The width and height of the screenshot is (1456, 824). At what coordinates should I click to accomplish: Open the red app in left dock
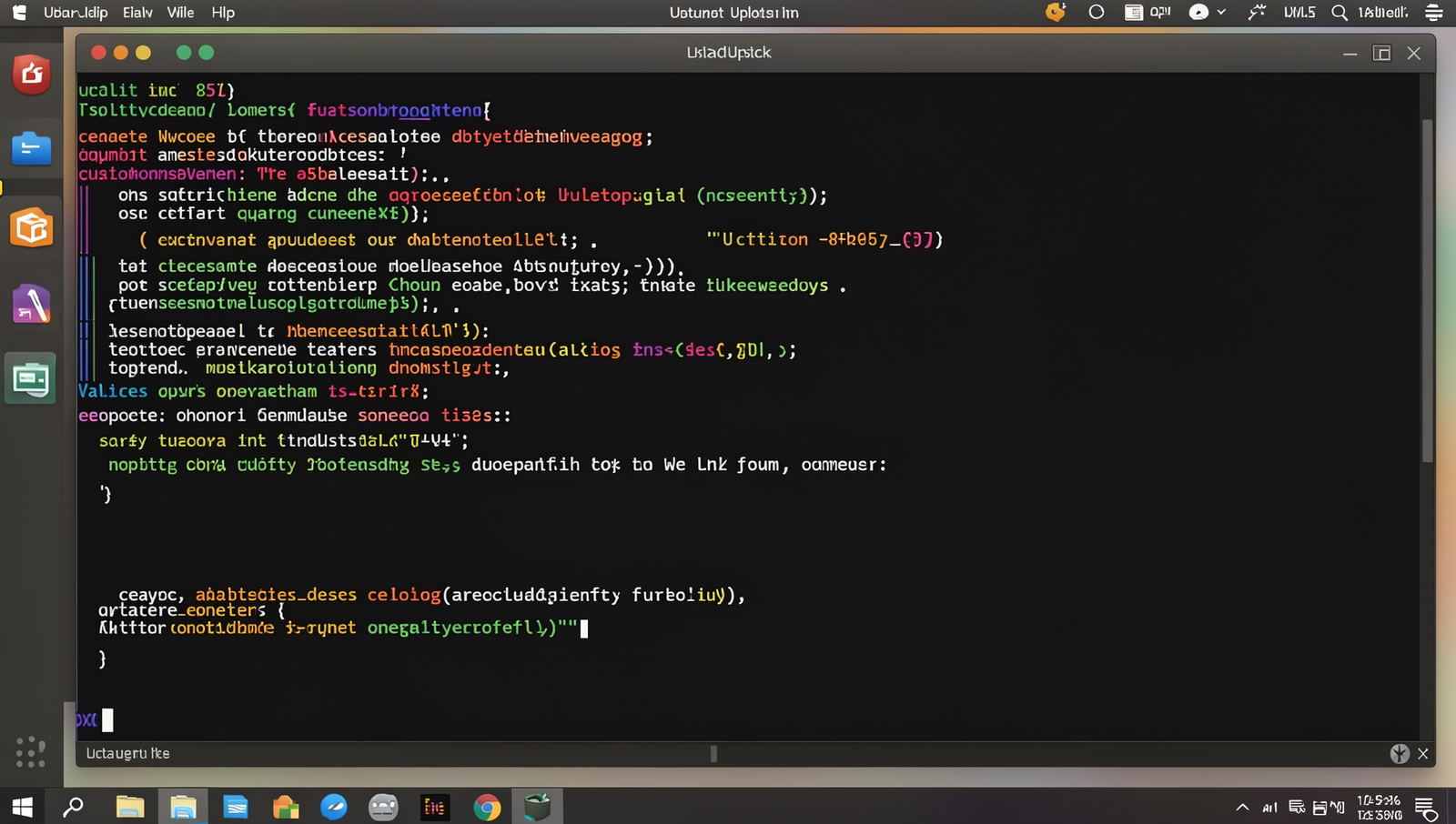click(x=31, y=74)
